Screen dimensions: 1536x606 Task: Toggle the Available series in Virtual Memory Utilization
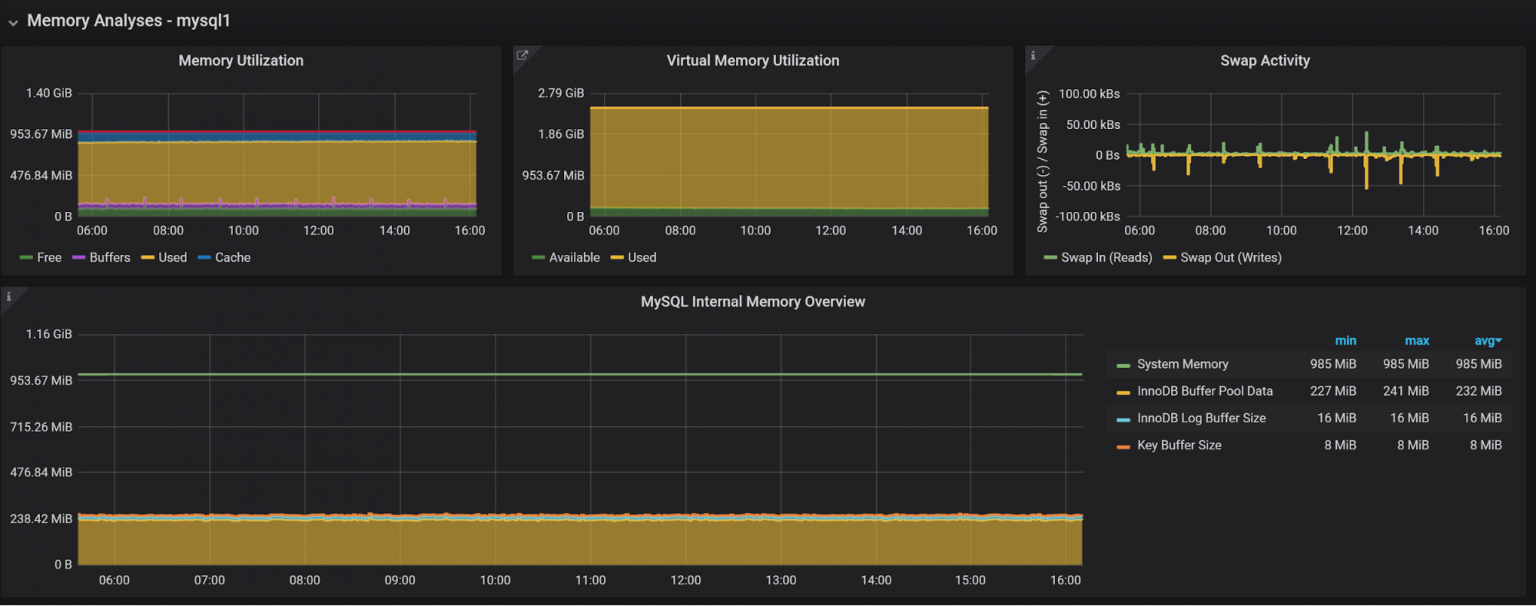tap(572, 257)
